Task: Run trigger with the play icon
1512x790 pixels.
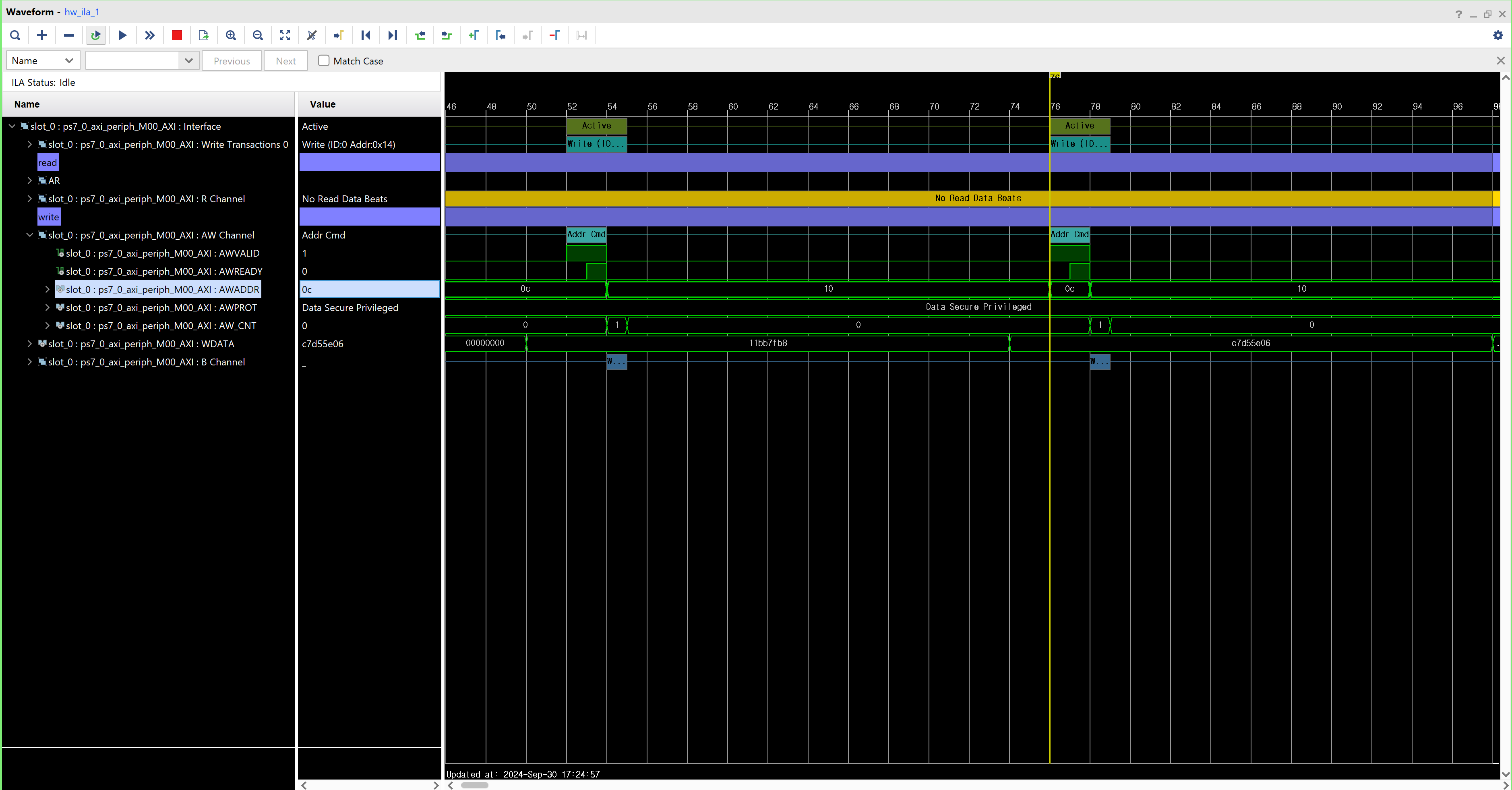Action: click(x=123, y=35)
